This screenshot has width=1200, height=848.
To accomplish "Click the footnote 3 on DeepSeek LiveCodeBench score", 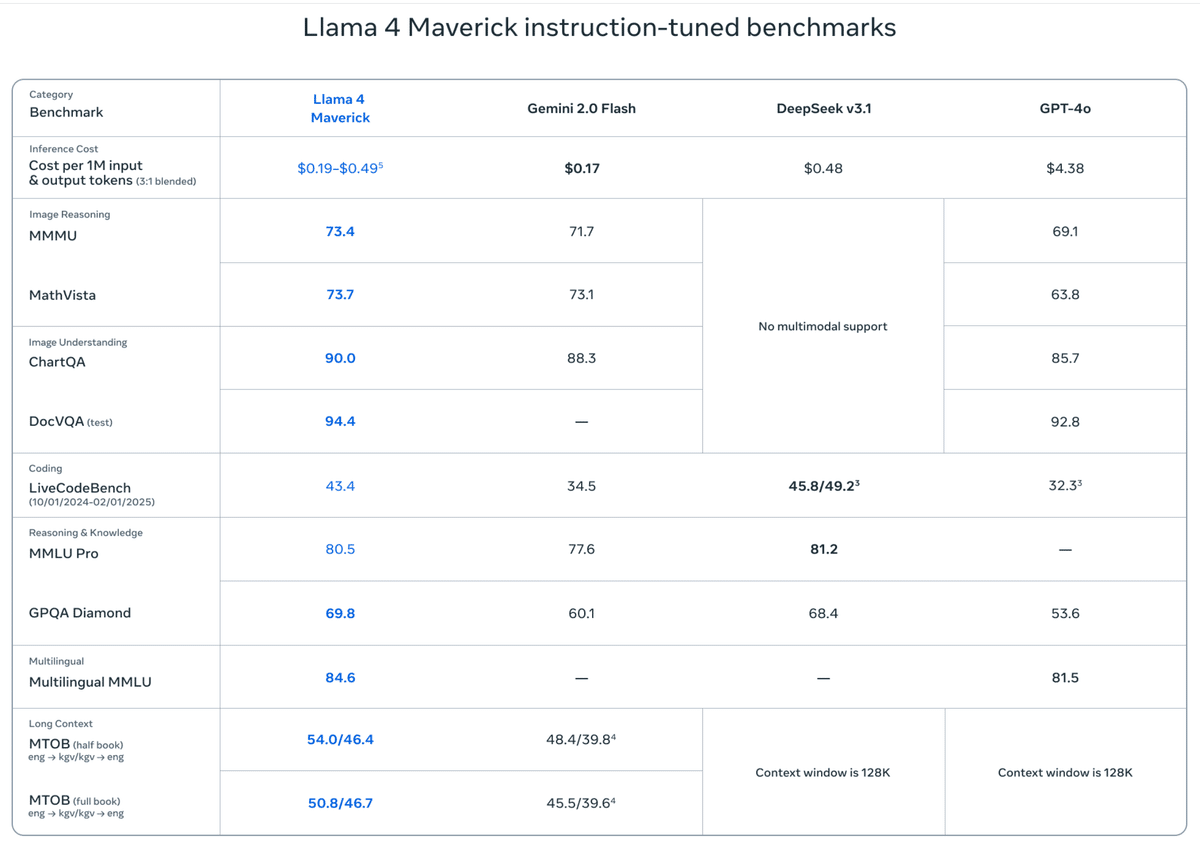I will pyautogui.click(x=856, y=482).
